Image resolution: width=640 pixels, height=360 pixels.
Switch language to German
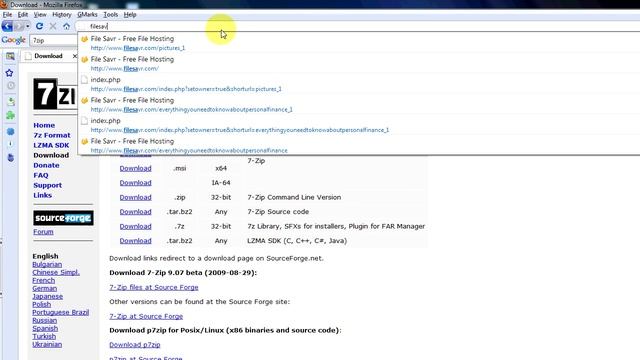44,289
